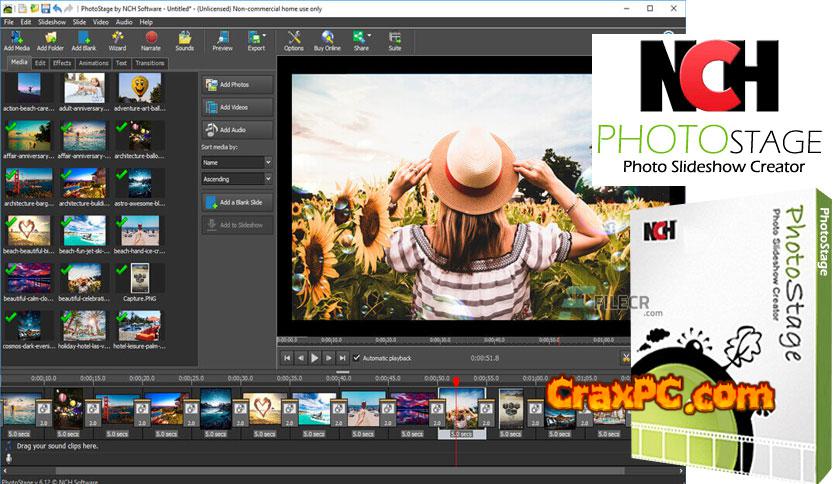Viewport: 836px width, 484px height.
Task: Open the NCH Suite icon
Action: coord(395,38)
